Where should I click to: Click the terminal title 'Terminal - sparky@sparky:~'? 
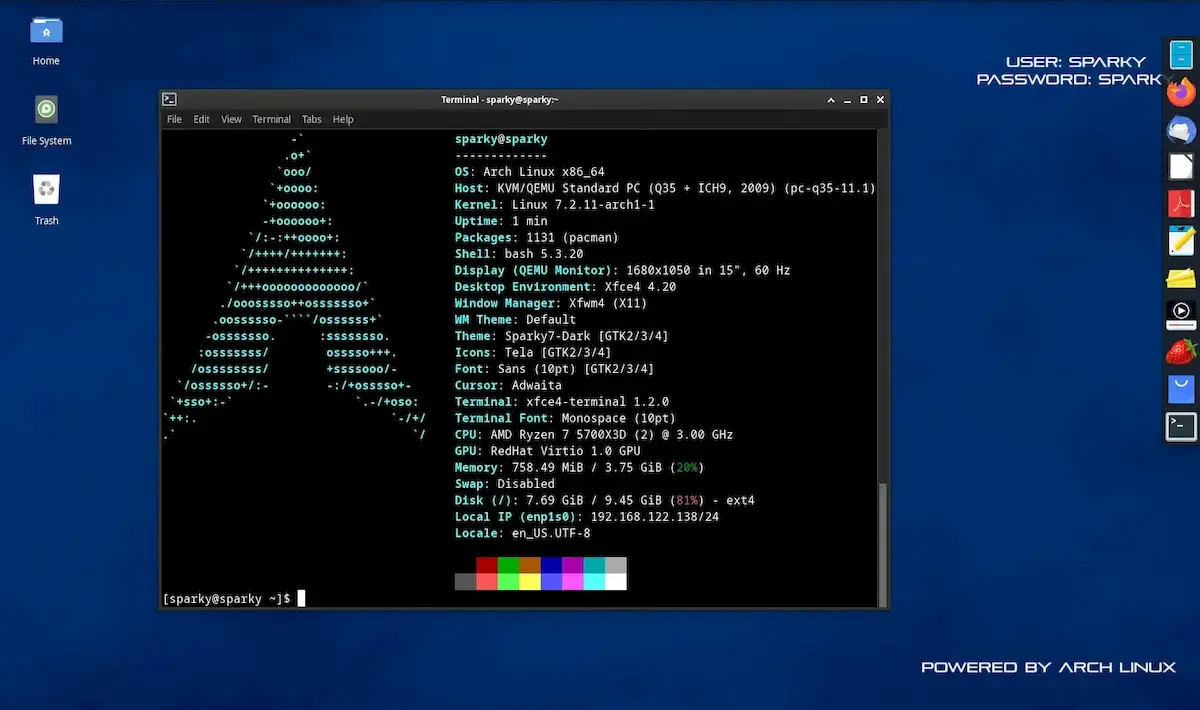[x=500, y=100]
